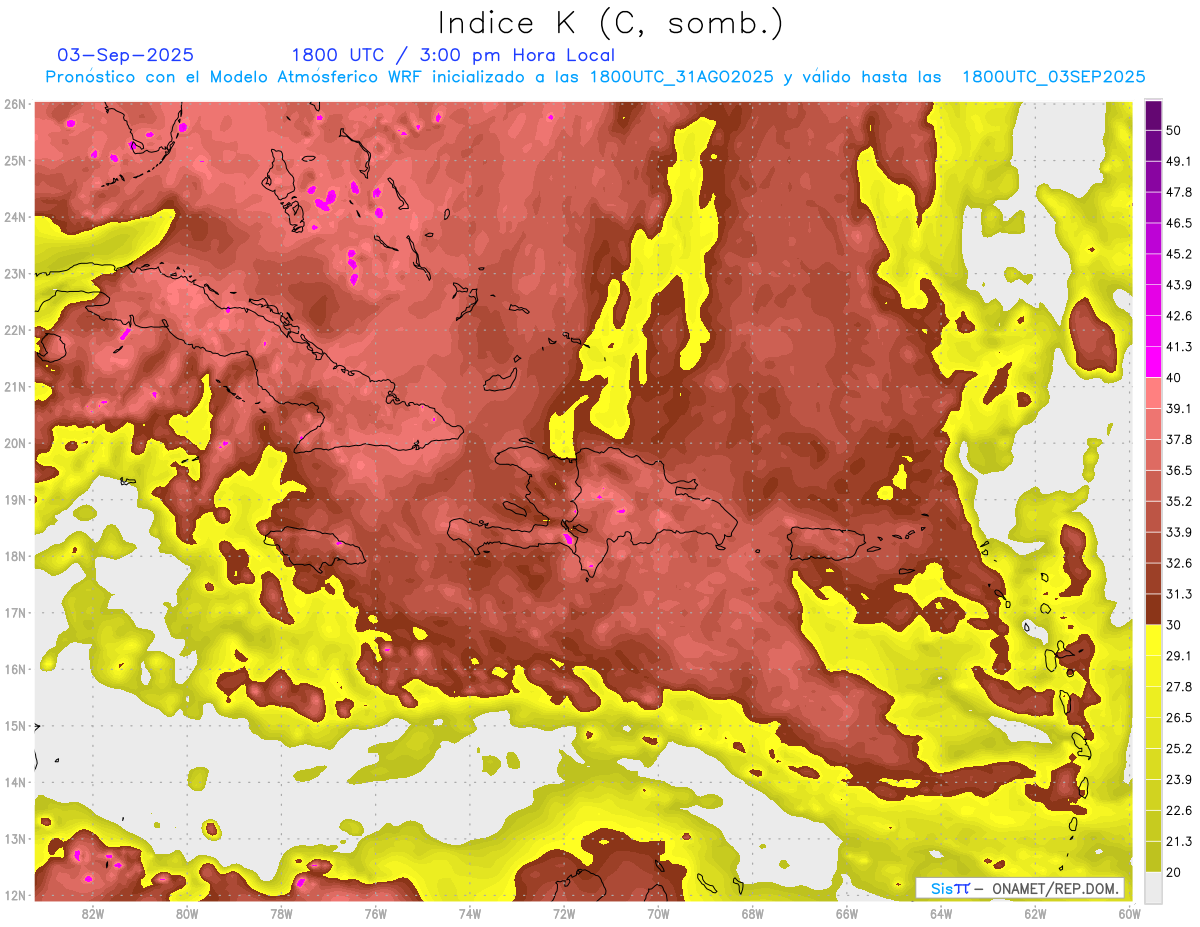Click the "64W" longitude axis label
Viewport: 1200px width, 927px height.
[940, 913]
